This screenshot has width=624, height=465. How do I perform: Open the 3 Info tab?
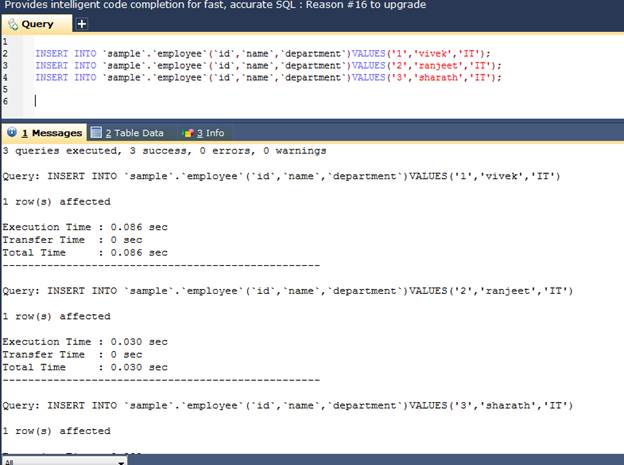tap(204, 133)
